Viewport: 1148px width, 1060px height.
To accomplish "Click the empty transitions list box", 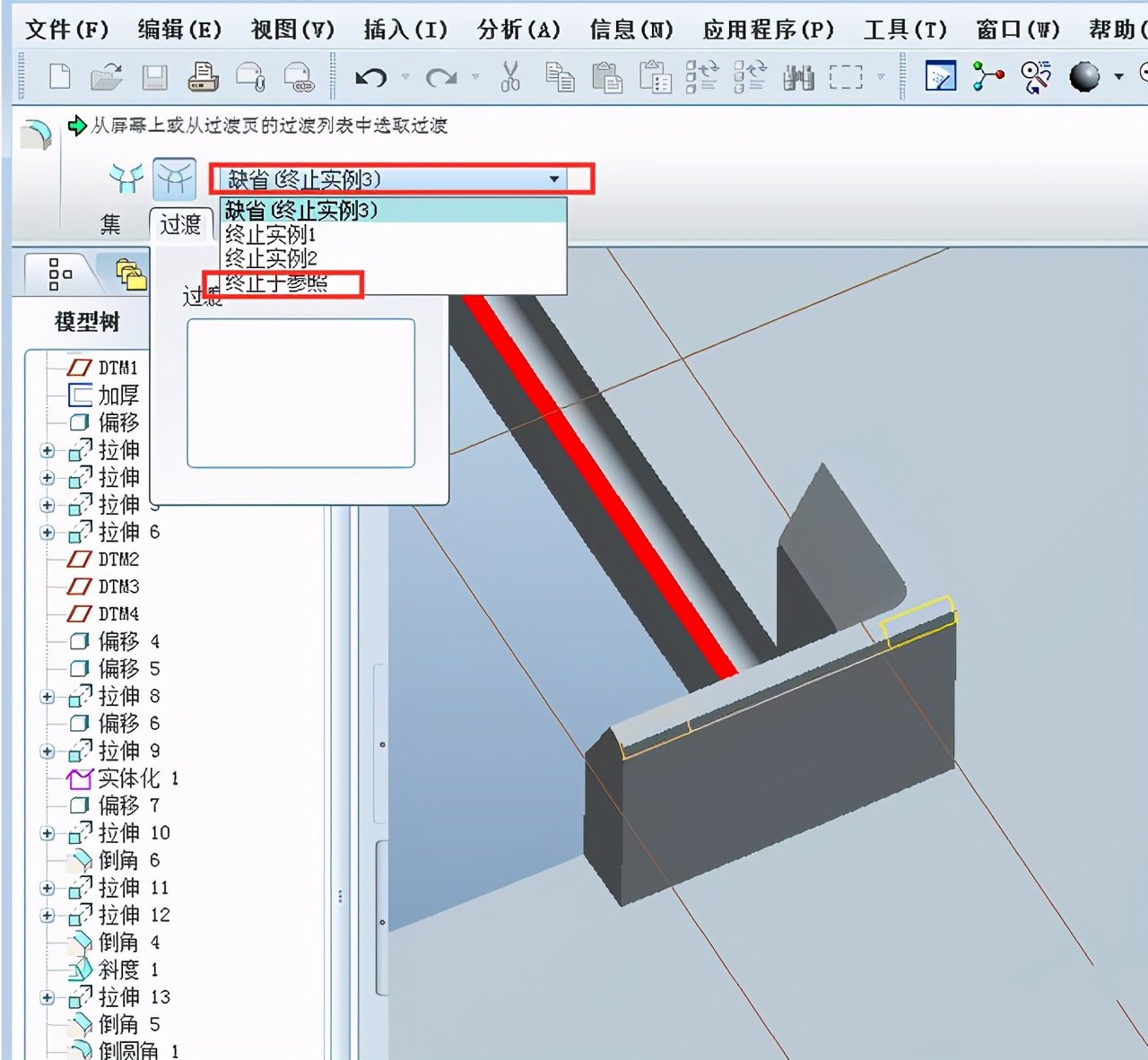I will [x=300, y=393].
